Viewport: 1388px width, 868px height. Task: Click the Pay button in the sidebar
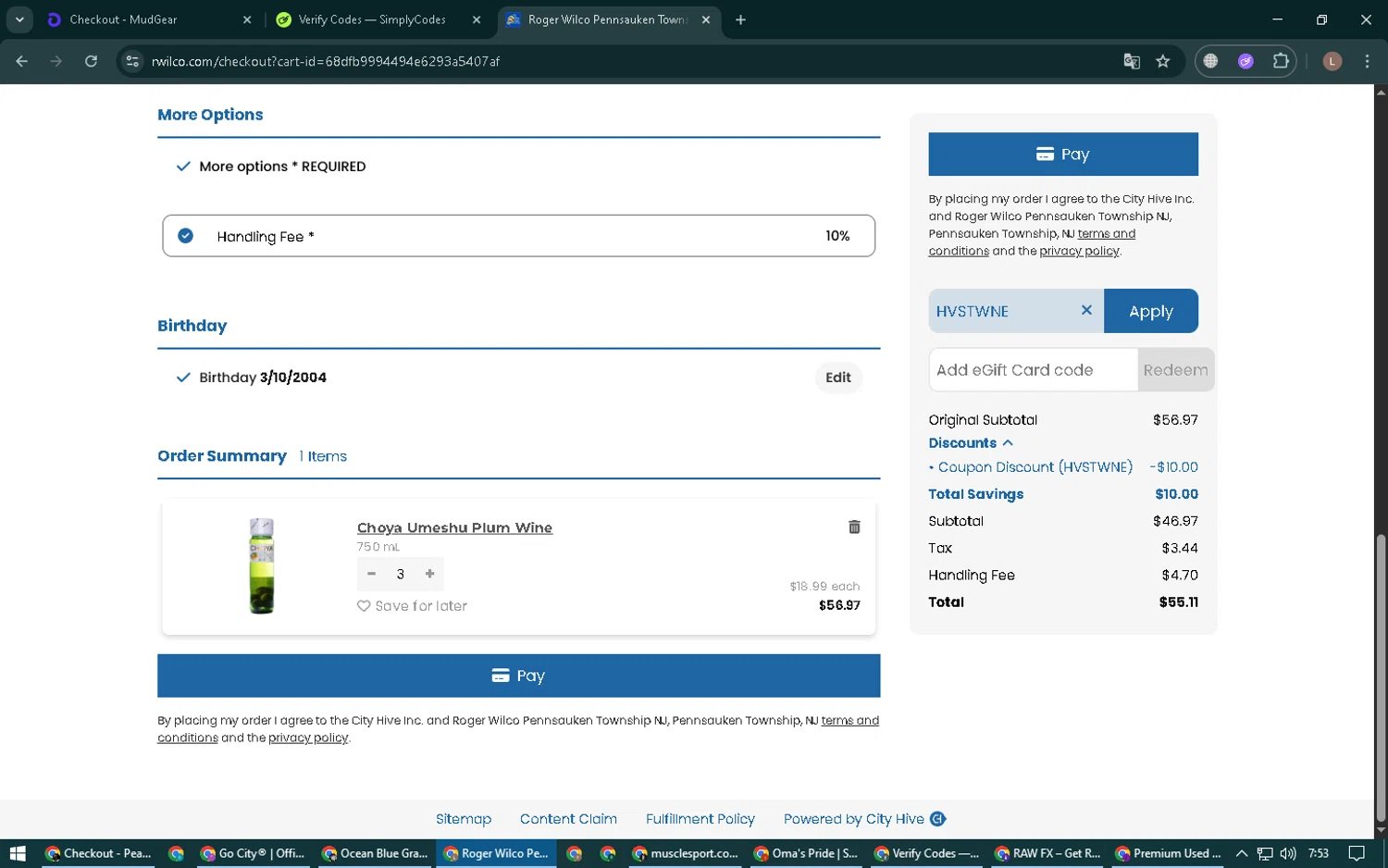coord(1063,154)
